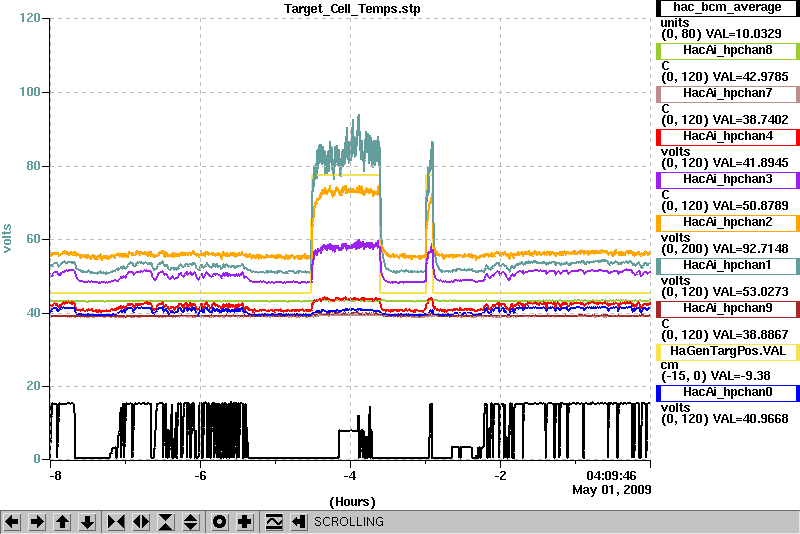Click the VAL=50.8789 reading text
The height and width of the screenshot is (534, 800).
coord(751,206)
